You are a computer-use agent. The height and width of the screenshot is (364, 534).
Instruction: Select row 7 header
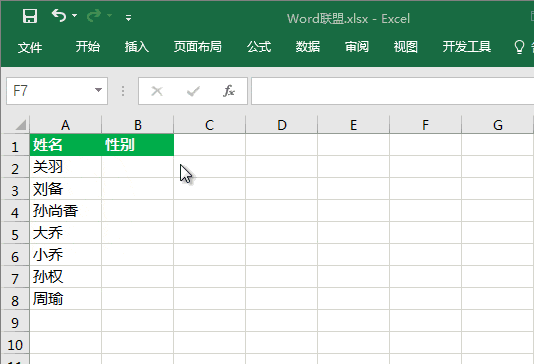click(x=15, y=277)
